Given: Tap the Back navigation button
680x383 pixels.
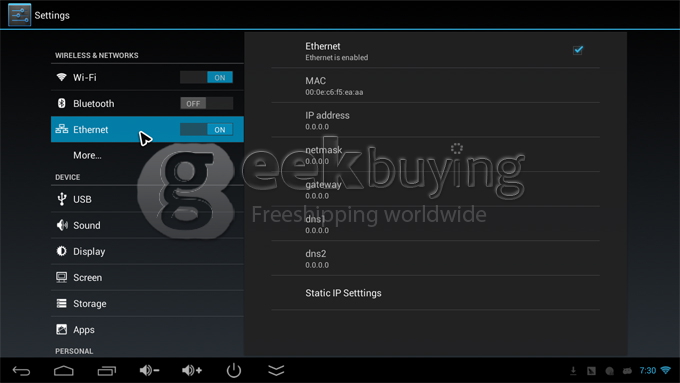Looking at the screenshot, I should (x=21, y=371).
